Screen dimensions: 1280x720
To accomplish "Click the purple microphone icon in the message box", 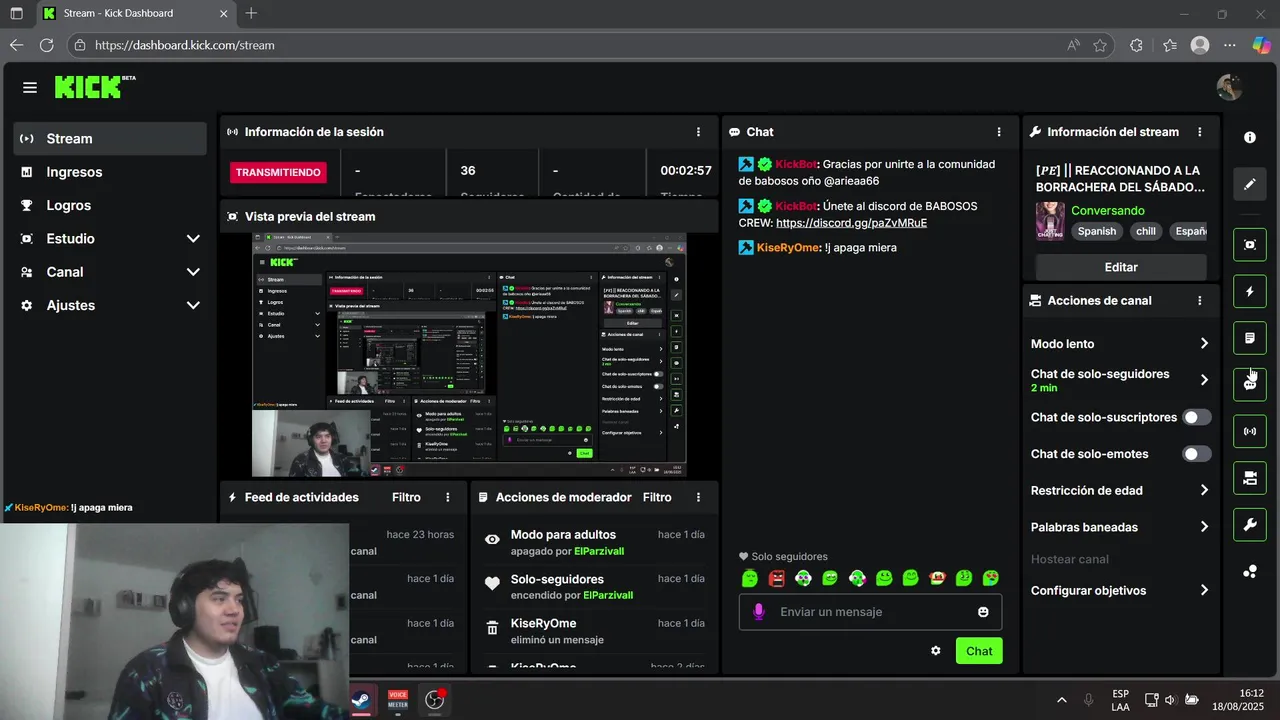I will click(759, 611).
